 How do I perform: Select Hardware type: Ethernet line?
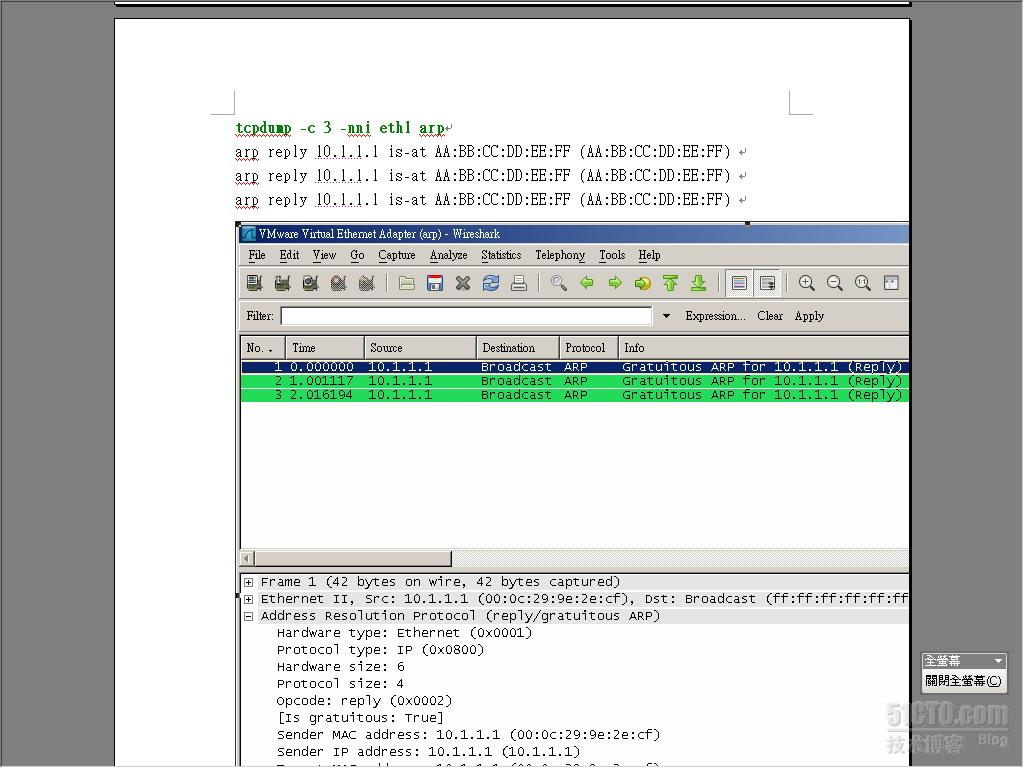(404, 633)
